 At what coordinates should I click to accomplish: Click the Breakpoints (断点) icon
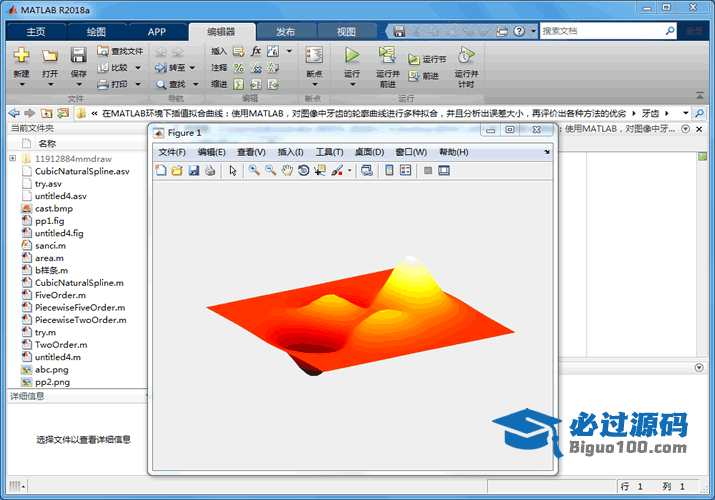[314, 55]
